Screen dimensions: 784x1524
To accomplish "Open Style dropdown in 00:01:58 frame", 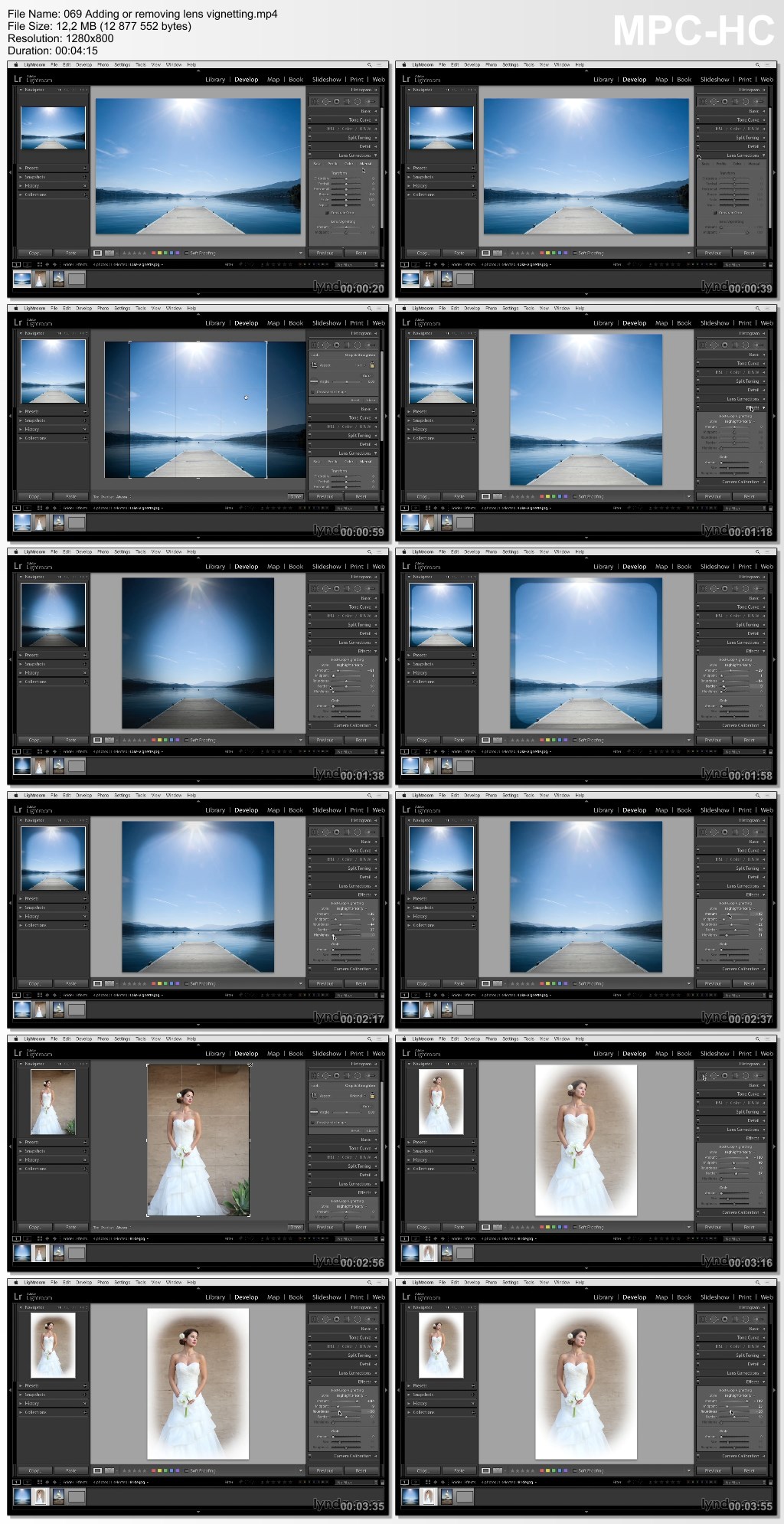I will [738, 665].
